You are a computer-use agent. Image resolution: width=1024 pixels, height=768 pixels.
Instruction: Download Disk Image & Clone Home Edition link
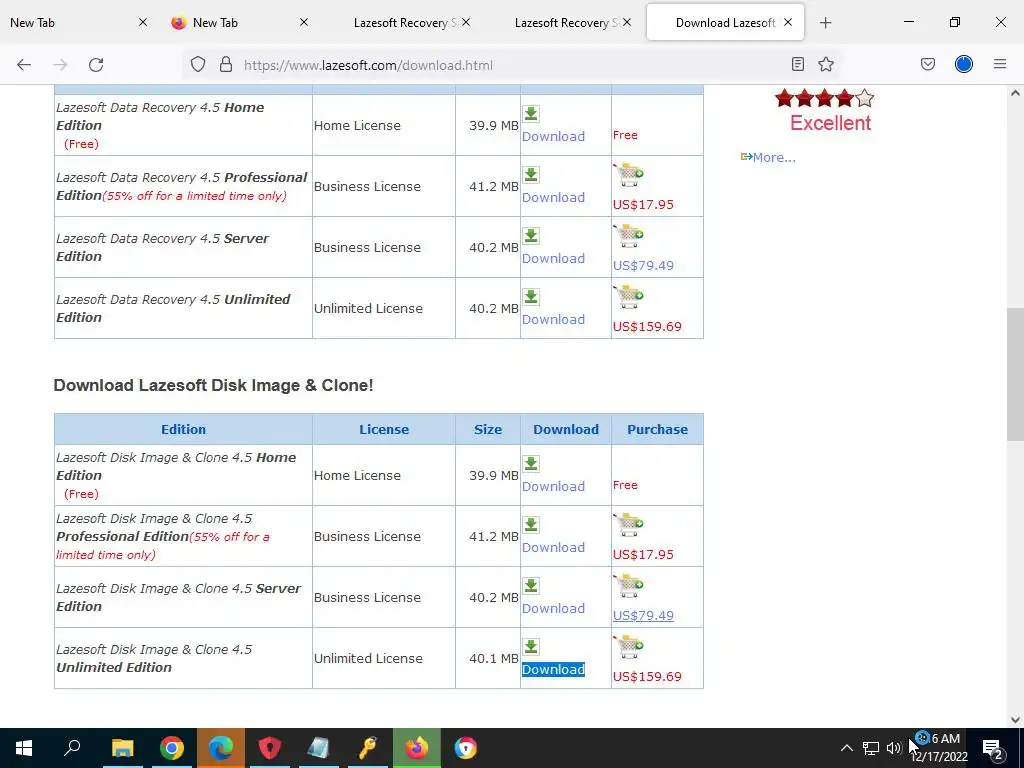point(553,487)
